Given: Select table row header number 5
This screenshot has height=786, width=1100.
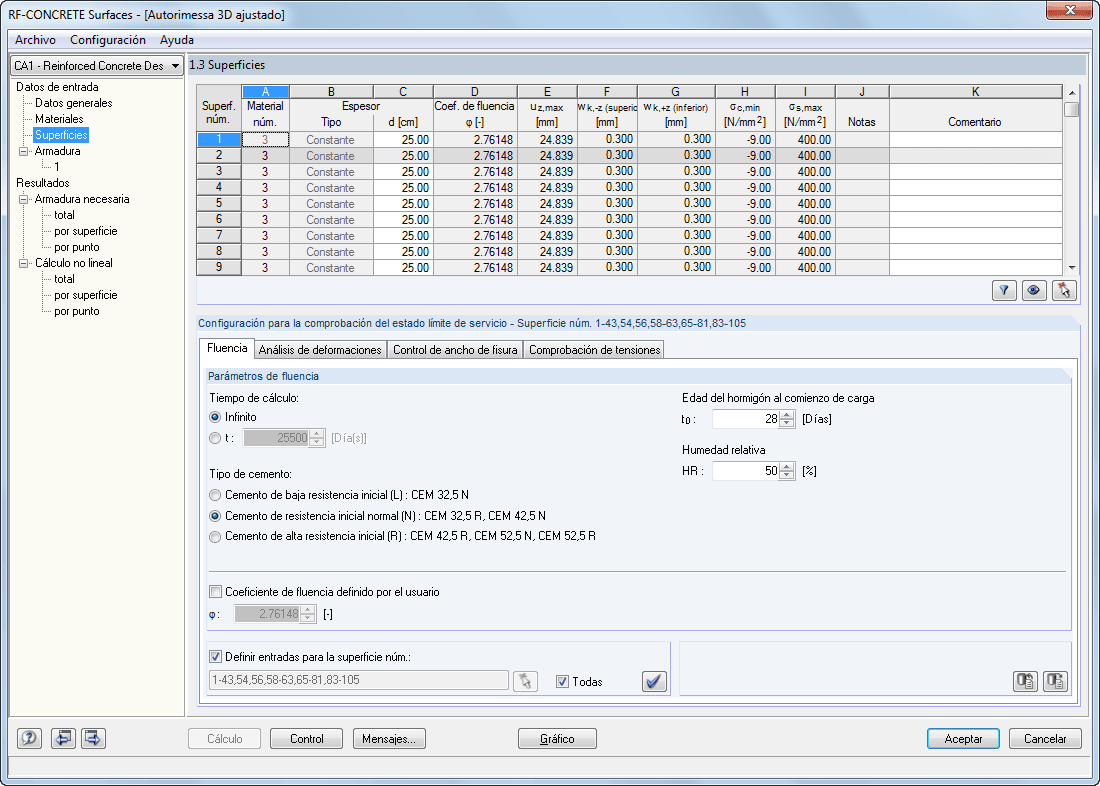Looking at the screenshot, I should (x=219, y=204).
